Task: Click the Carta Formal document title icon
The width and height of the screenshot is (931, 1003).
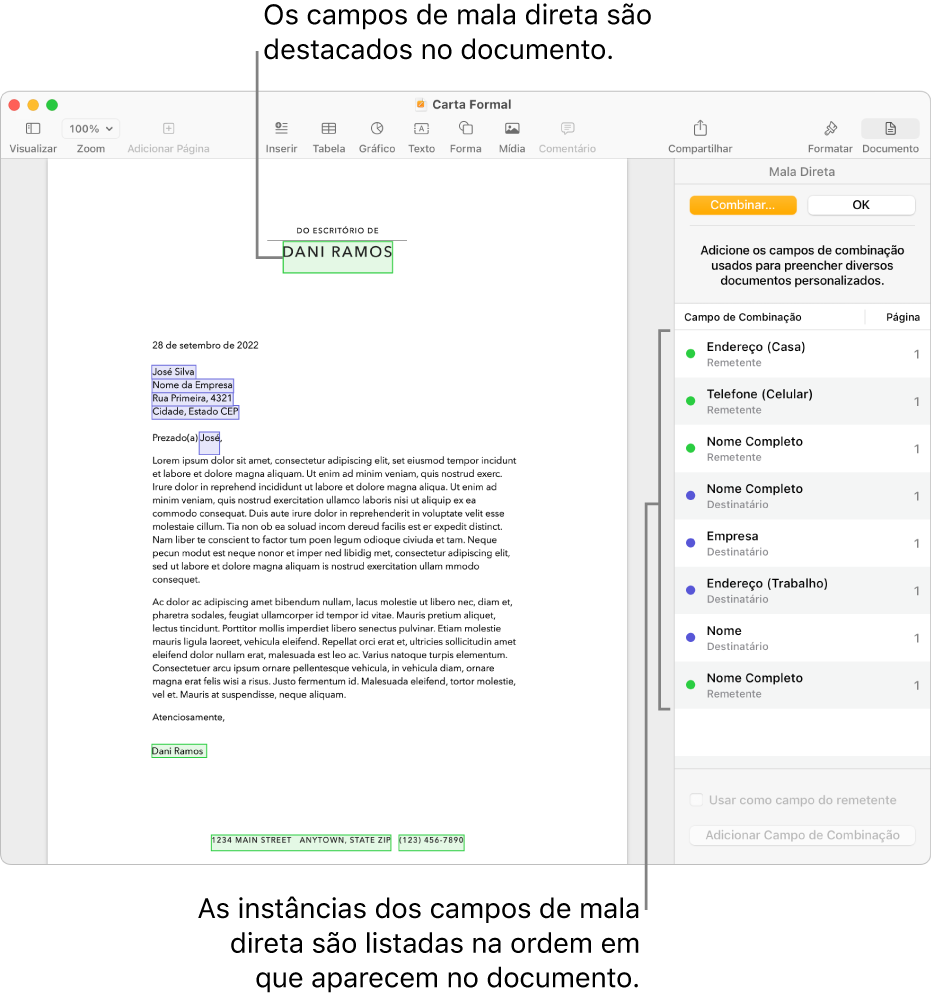Action: pyautogui.click(x=420, y=104)
